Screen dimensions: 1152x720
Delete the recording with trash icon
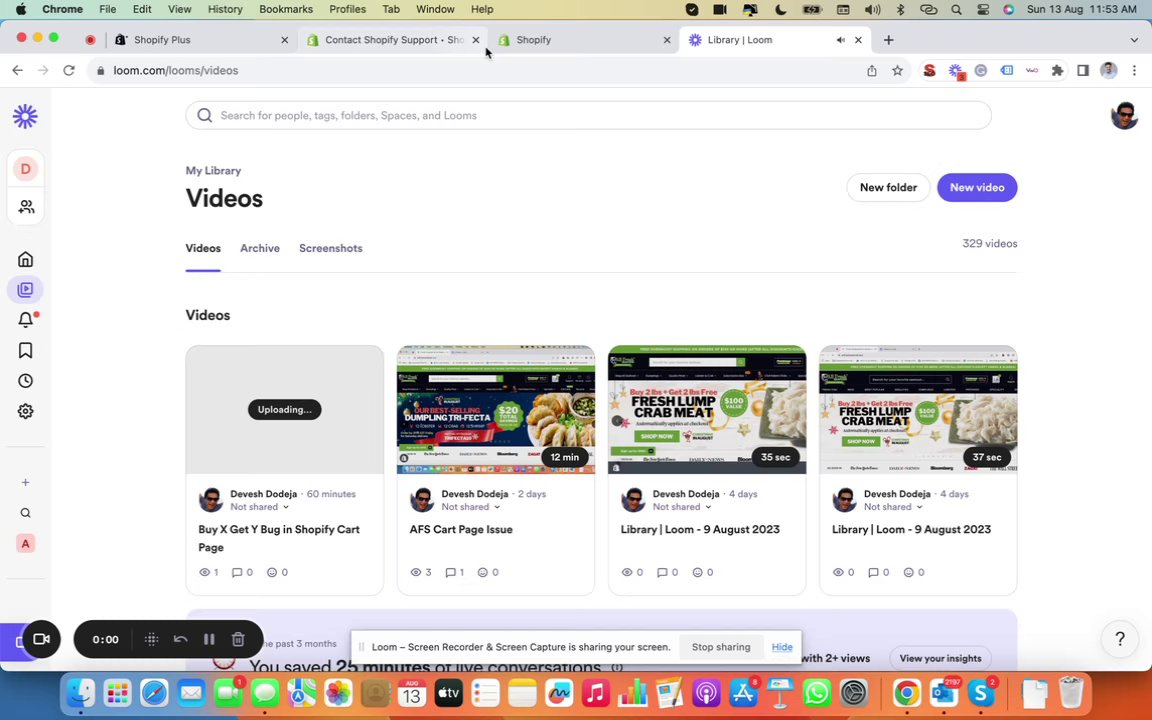(238, 639)
